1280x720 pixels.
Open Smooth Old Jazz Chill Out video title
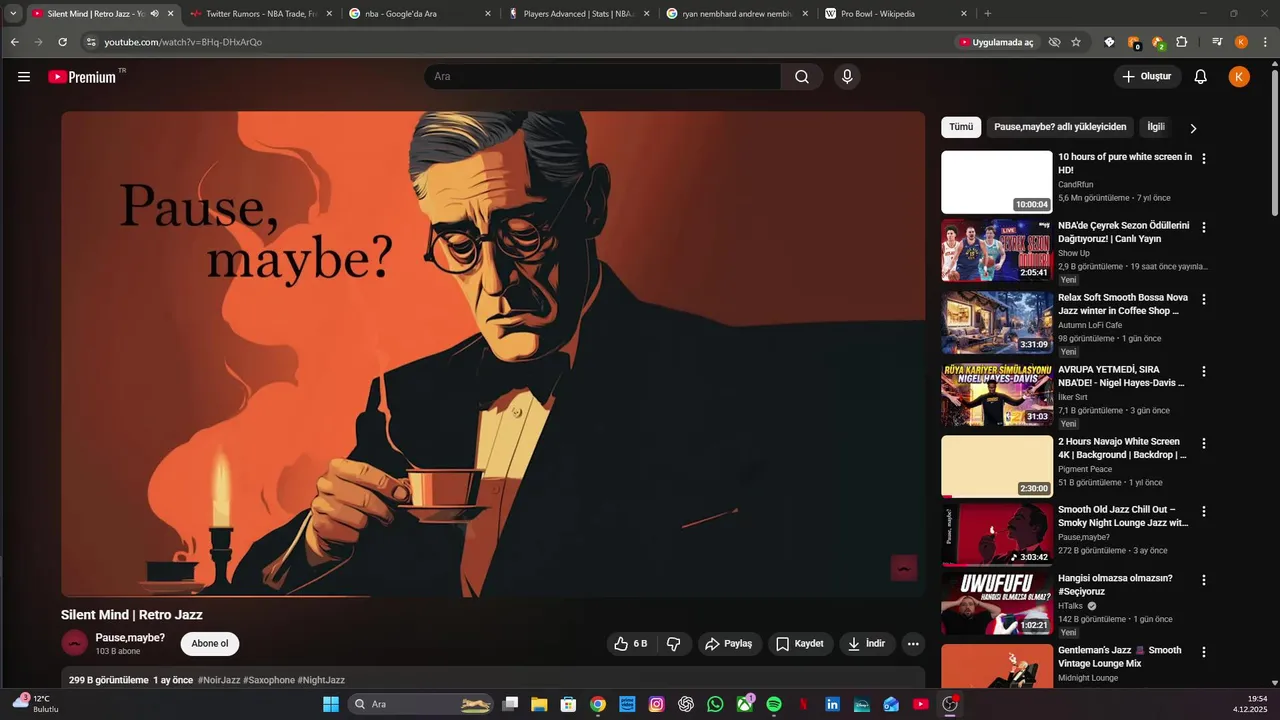point(1123,516)
